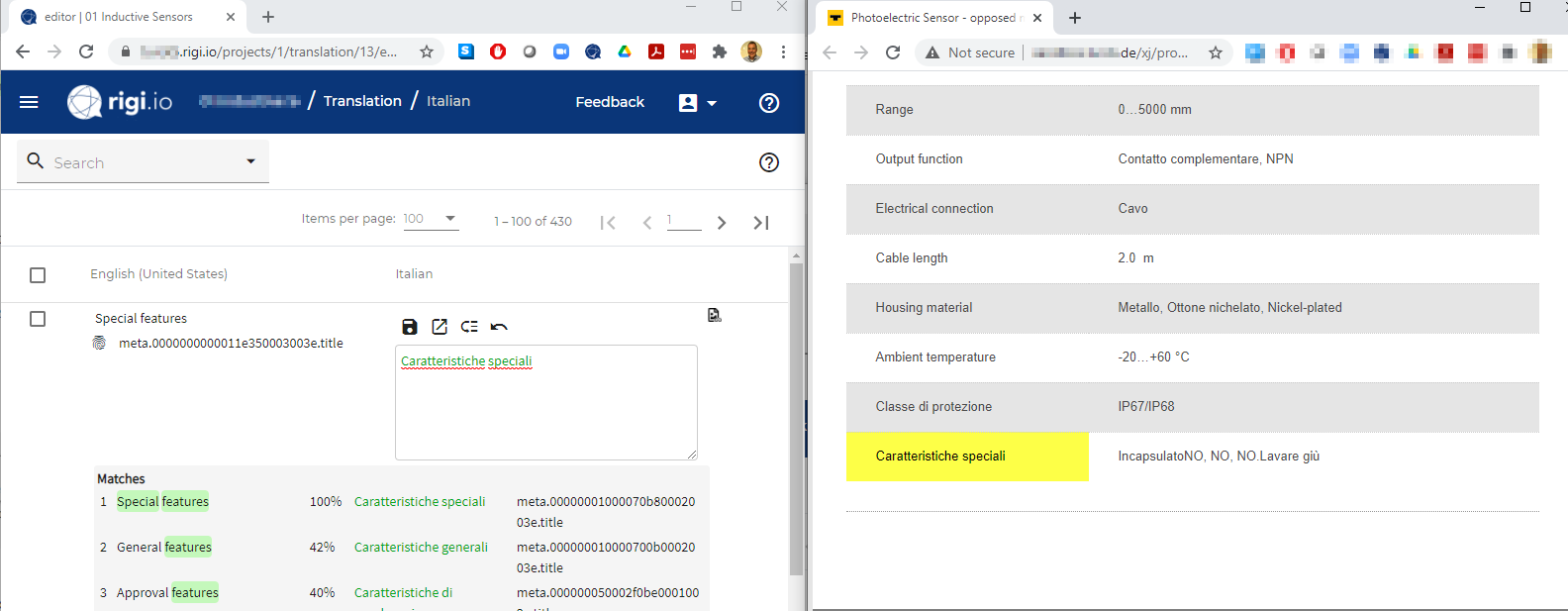Click the Range row label

point(894,110)
